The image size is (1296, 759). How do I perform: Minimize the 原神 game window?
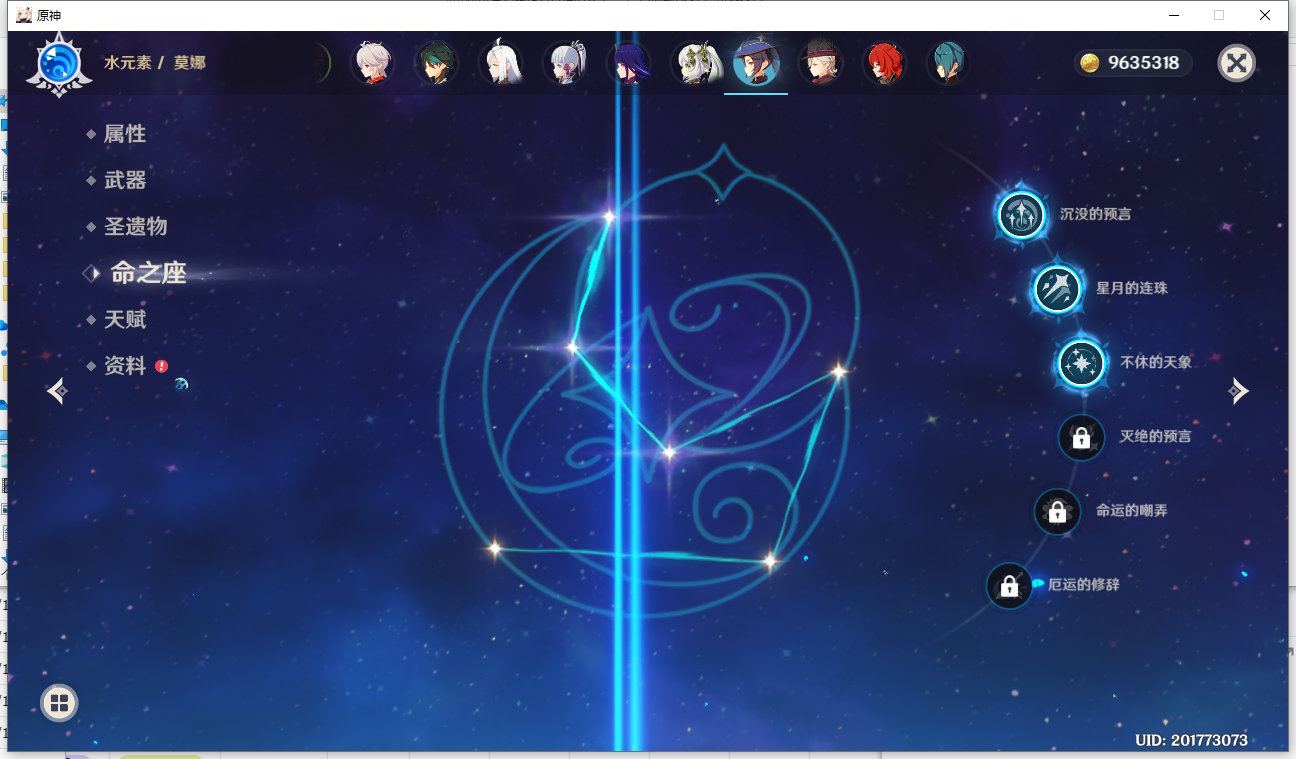(x=1173, y=15)
